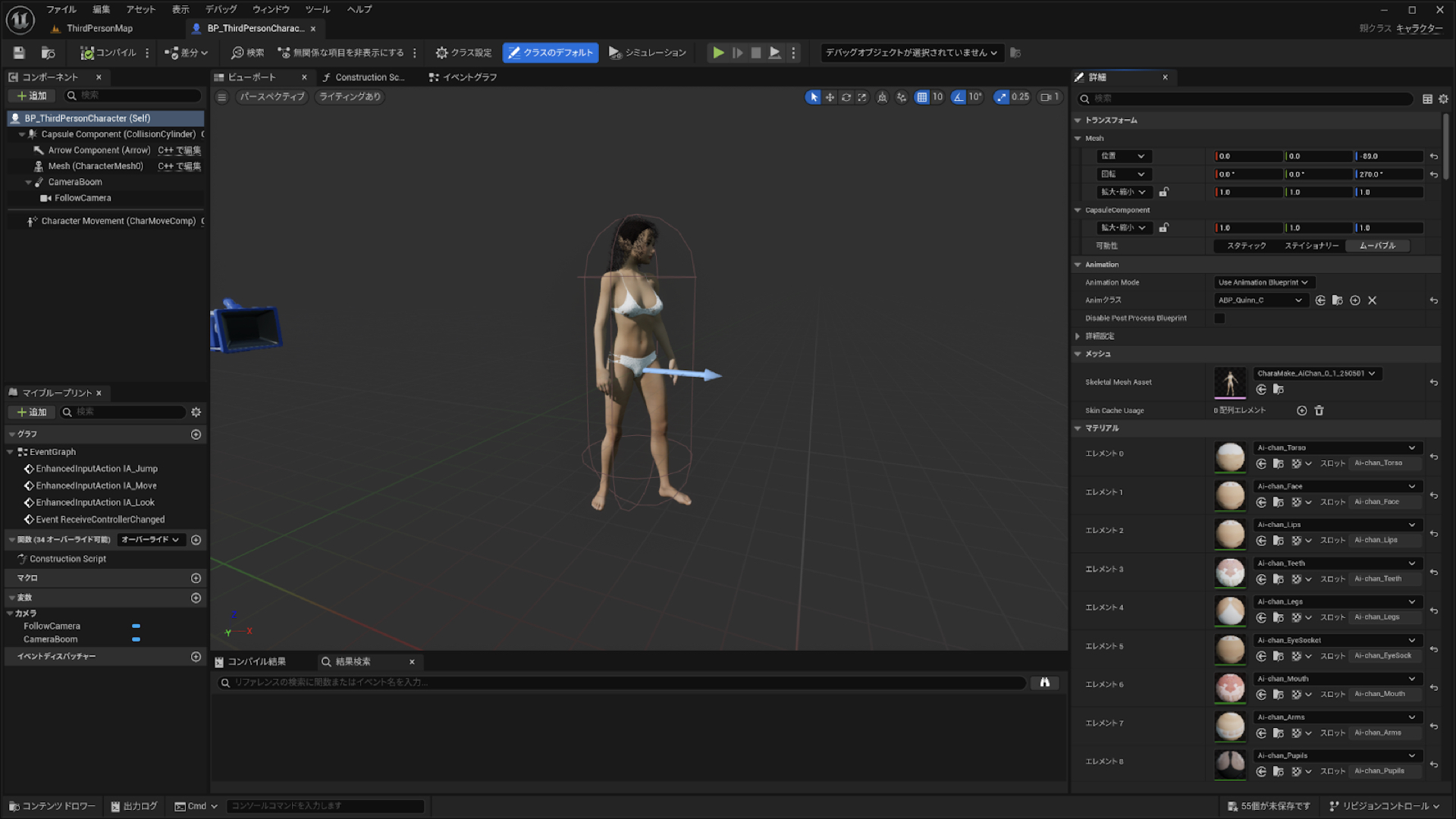Viewport: 1456px width, 819px height.
Task: Open details panel property matrix table icon
Action: pyautogui.click(x=1427, y=99)
